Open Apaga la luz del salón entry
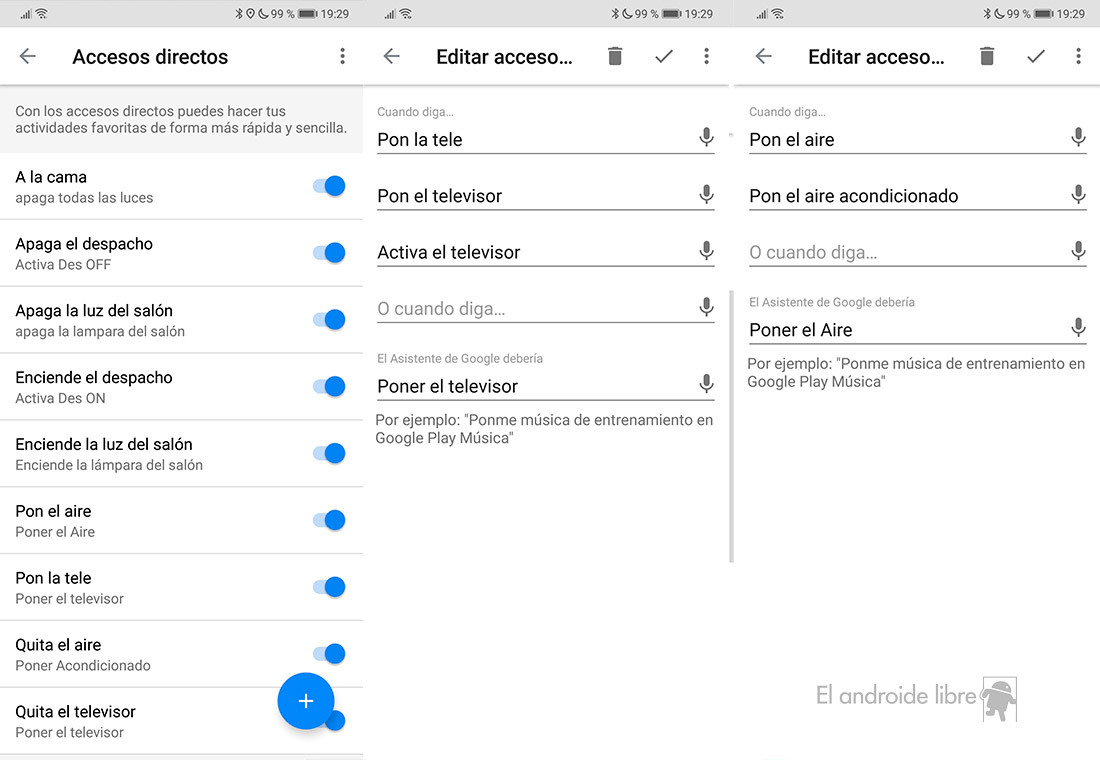1100x760 pixels. (181, 320)
